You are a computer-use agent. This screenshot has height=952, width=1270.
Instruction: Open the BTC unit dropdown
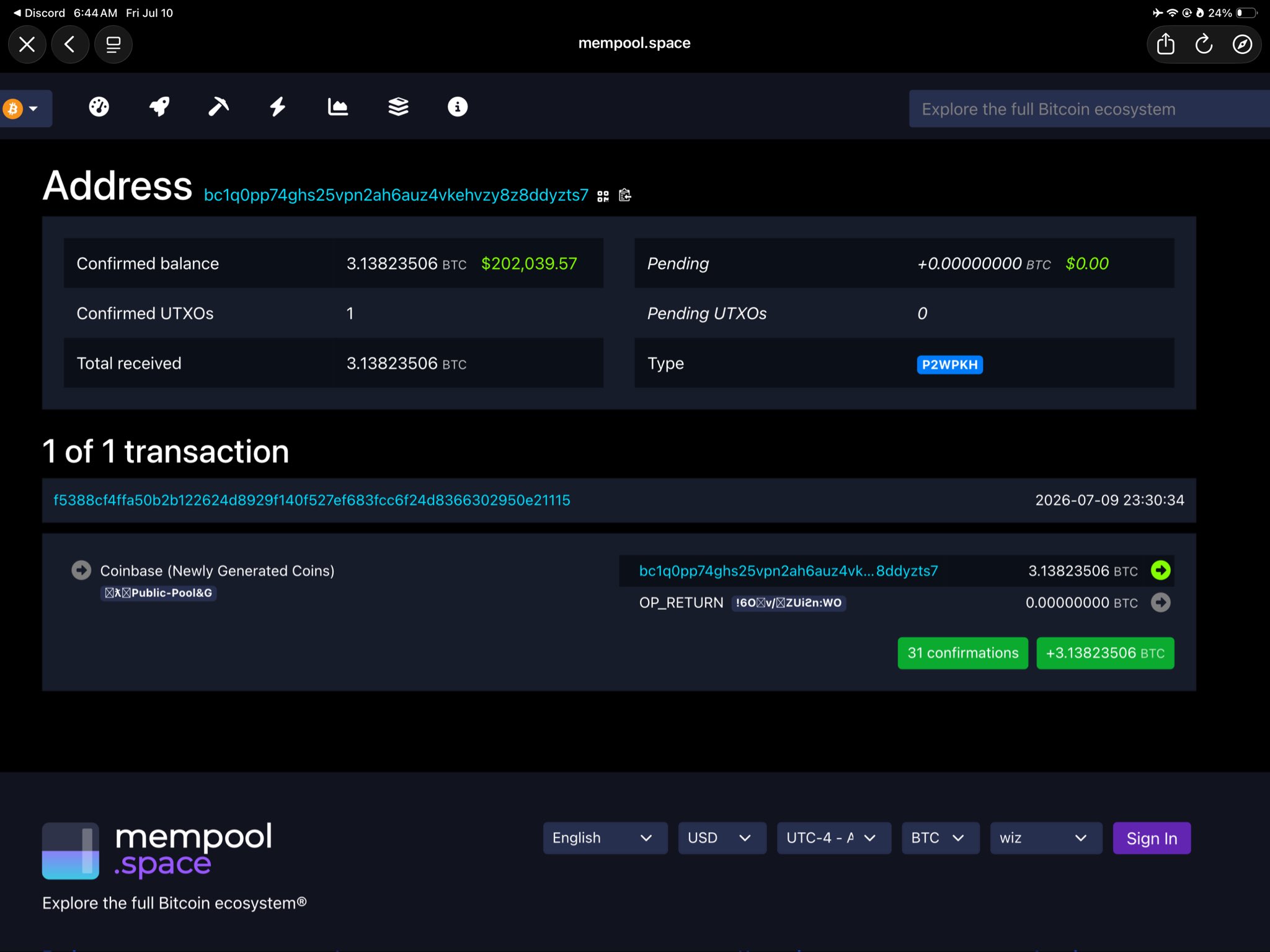[x=940, y=839]
